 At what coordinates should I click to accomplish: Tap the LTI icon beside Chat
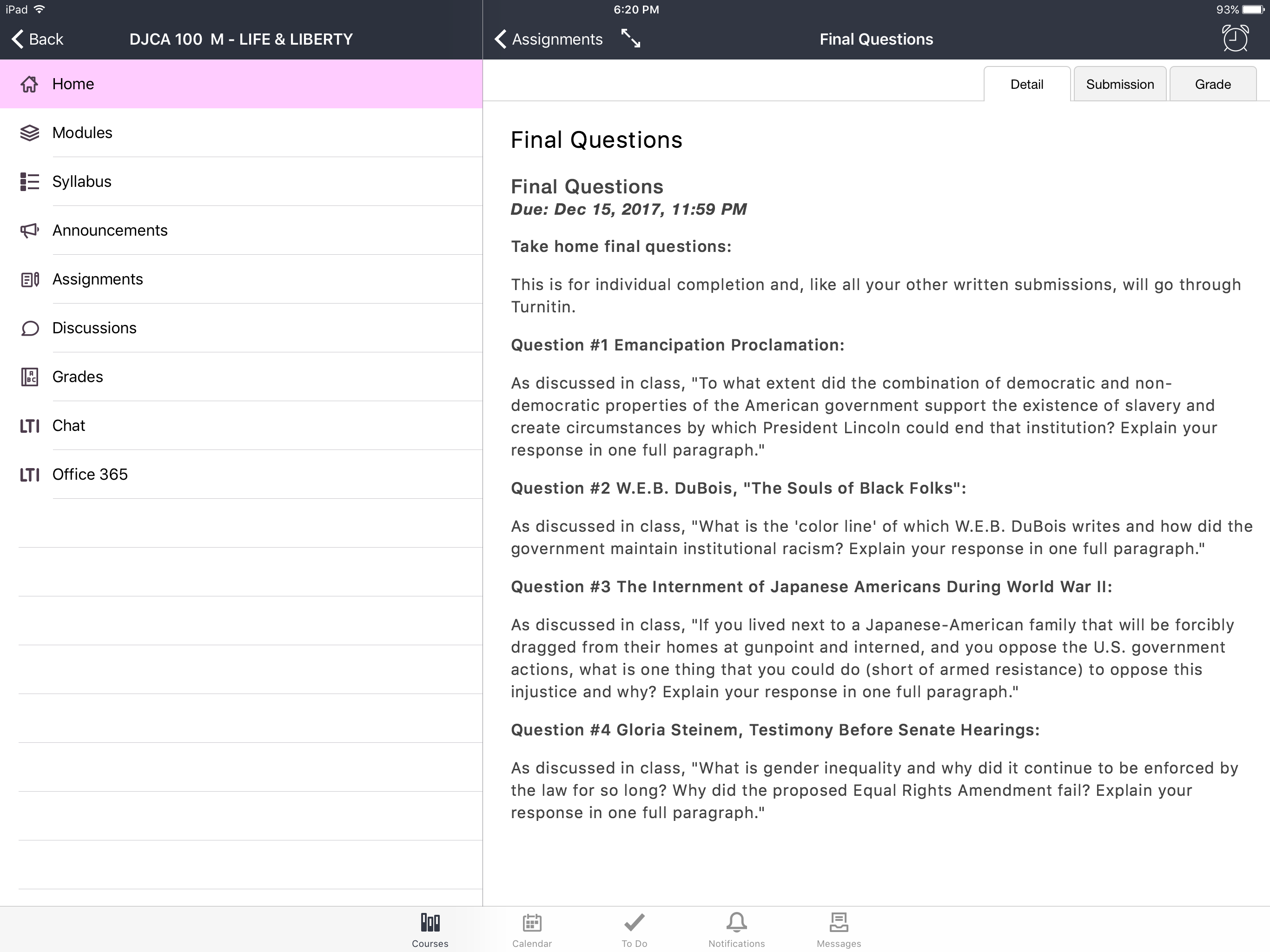pos(29,425)
